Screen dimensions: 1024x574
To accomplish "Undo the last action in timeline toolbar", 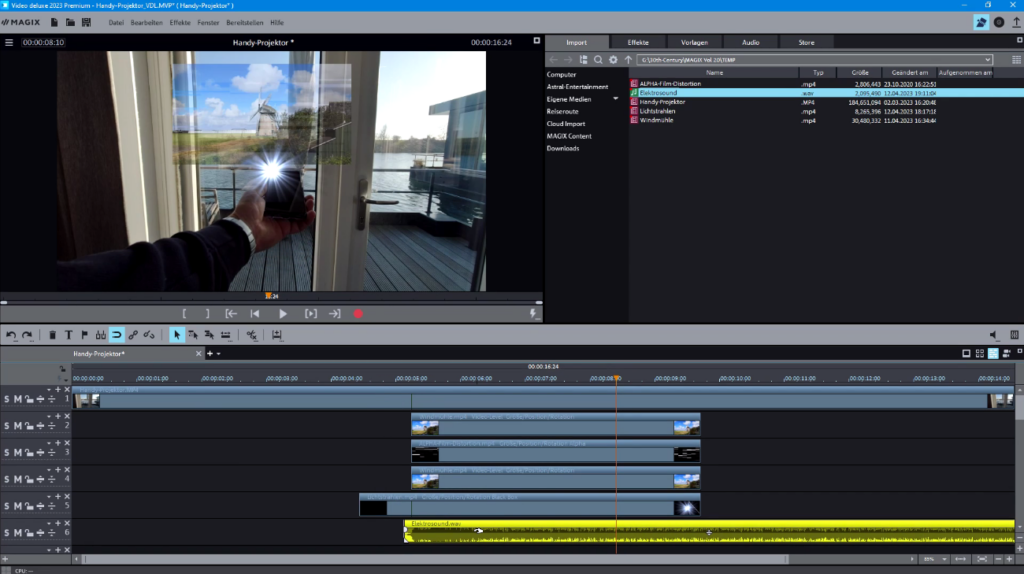I will [11, 335].
